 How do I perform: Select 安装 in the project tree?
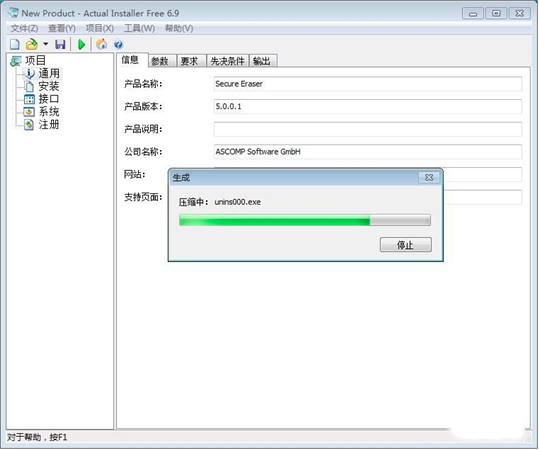pyautogui.click(x=48, y=86)
